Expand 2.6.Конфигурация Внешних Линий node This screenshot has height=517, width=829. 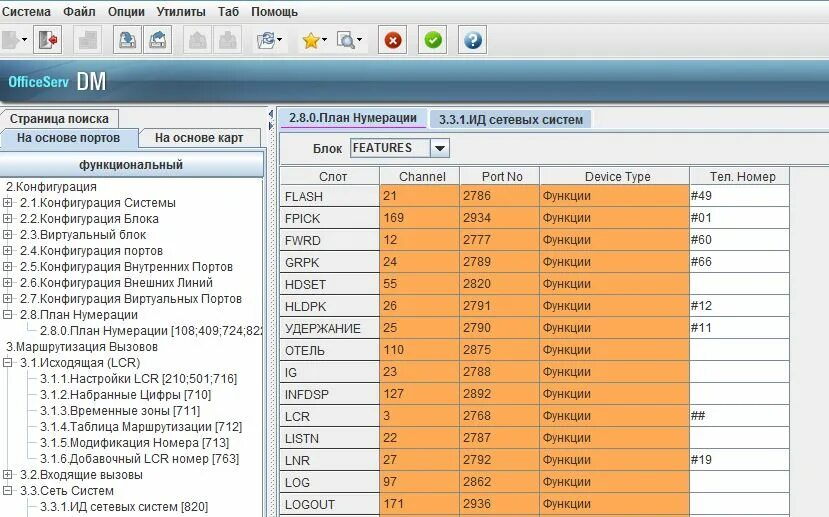click(x=7, y=282)
